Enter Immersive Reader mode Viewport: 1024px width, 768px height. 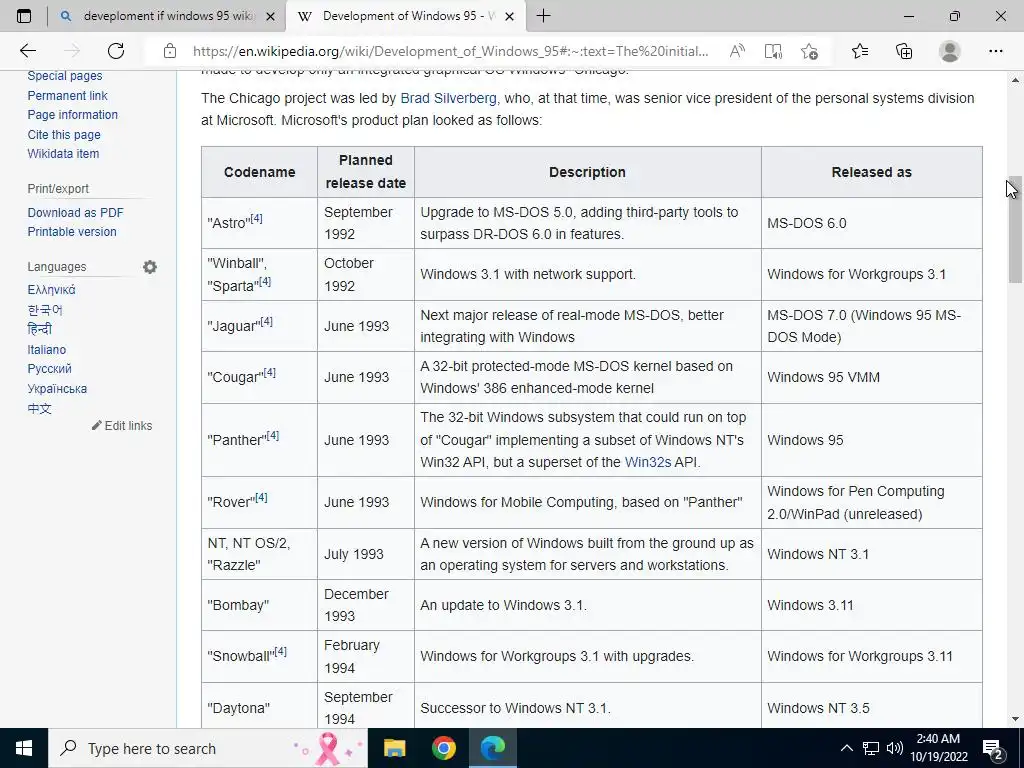[x=773, y=51]
